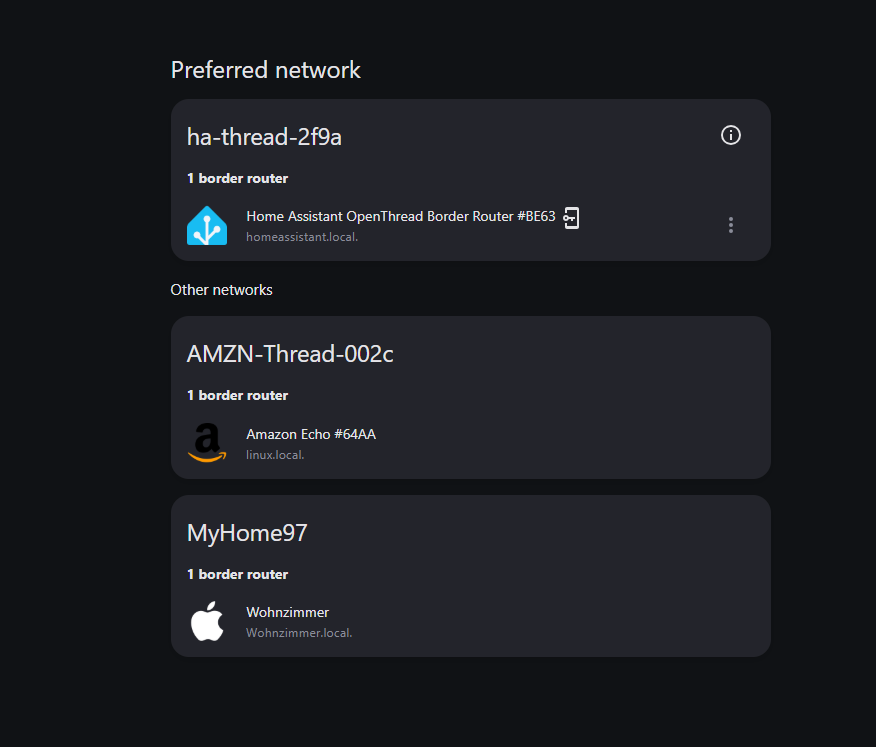The image size is (876, 747).
Task: Select the Amazon Echo #64AA router
Action: [470, 444]
